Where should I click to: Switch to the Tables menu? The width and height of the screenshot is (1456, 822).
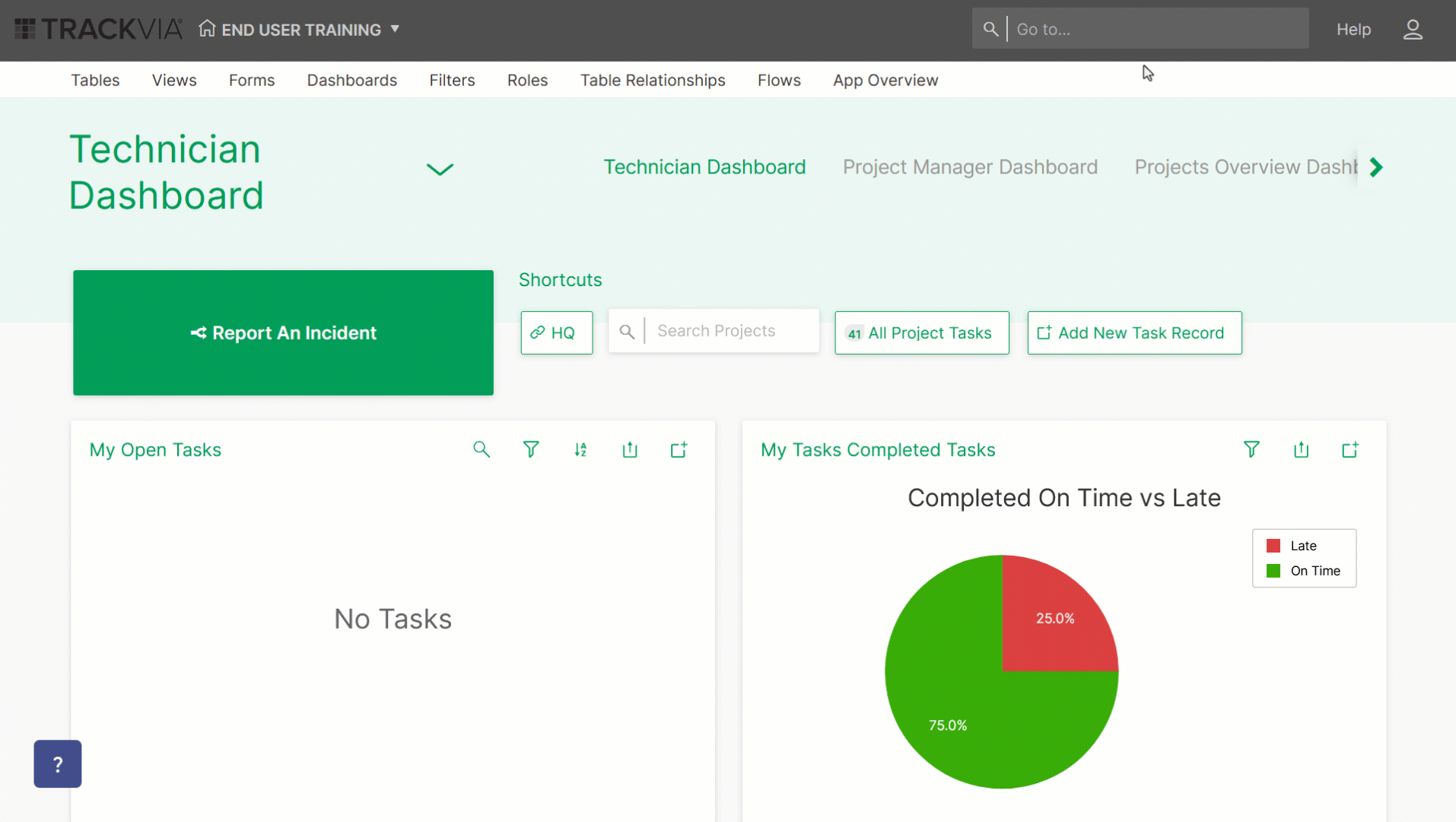point(95,80)
